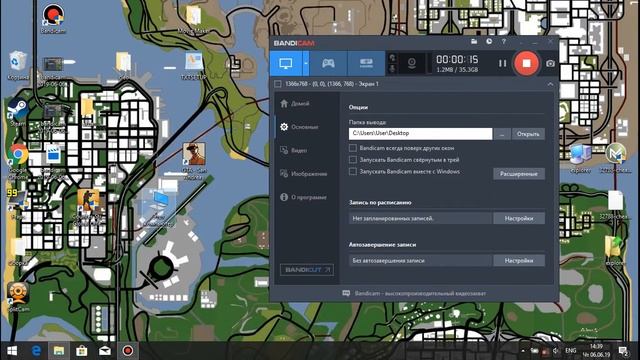The height and width of the screenshot is (360, 640).
Task: Open Microsoft Edge from taskbar
Action: 36,351
